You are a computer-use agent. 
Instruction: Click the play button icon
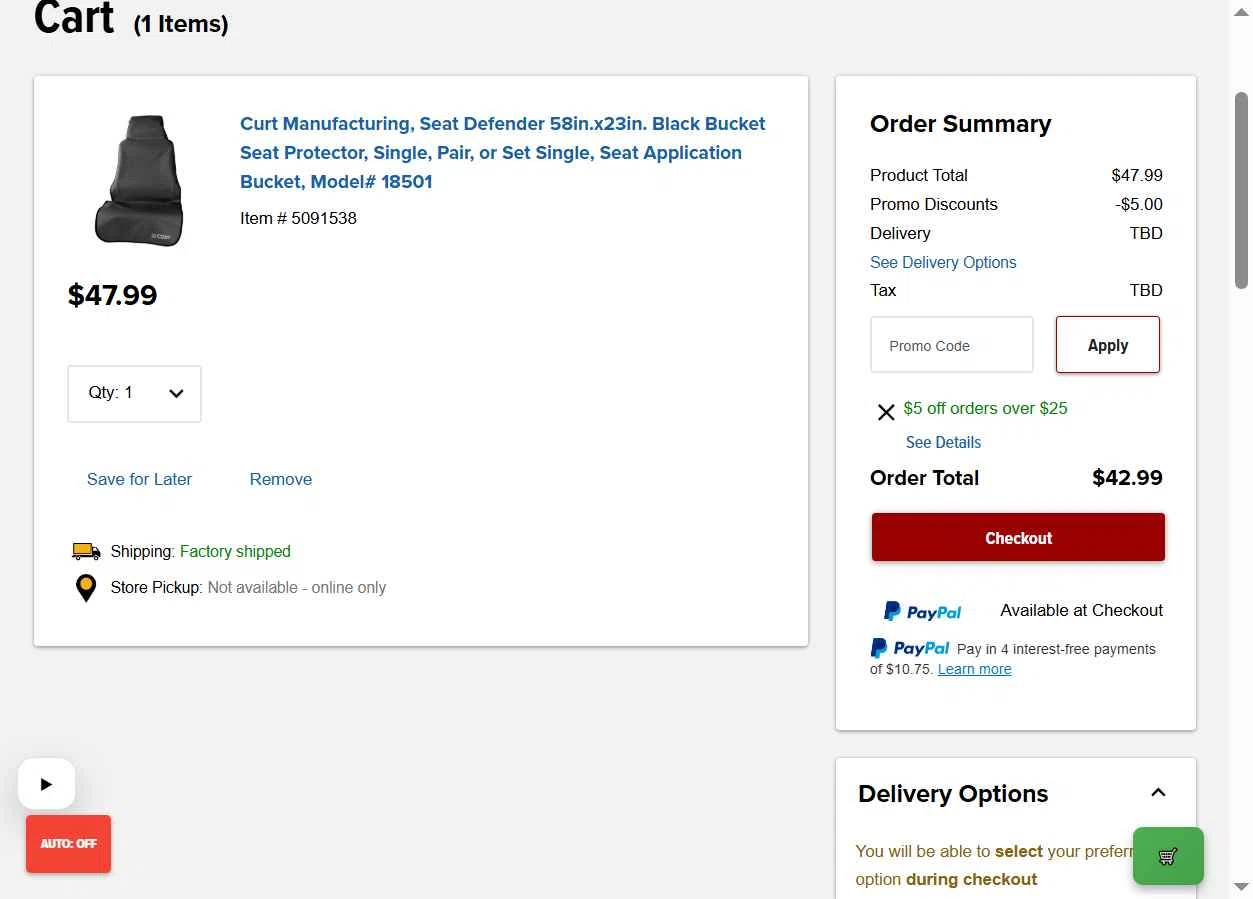[46, 784]
